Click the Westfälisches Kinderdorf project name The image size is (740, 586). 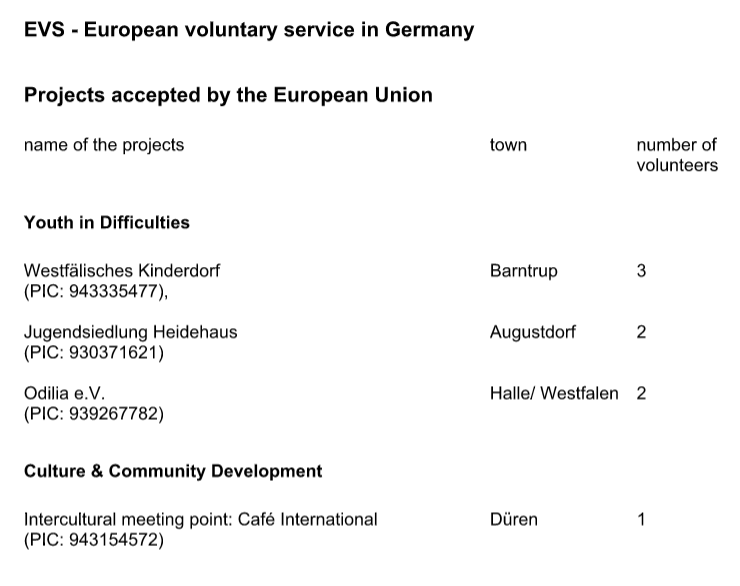coord(122,271)
